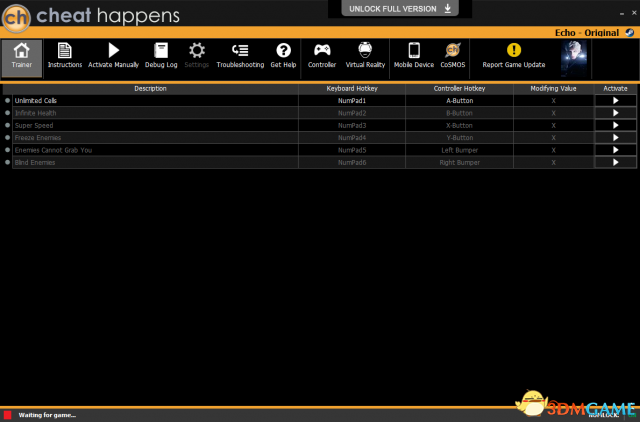Toggle status dot for Enemies Cannot Grab You

click(x=7, y=150)
